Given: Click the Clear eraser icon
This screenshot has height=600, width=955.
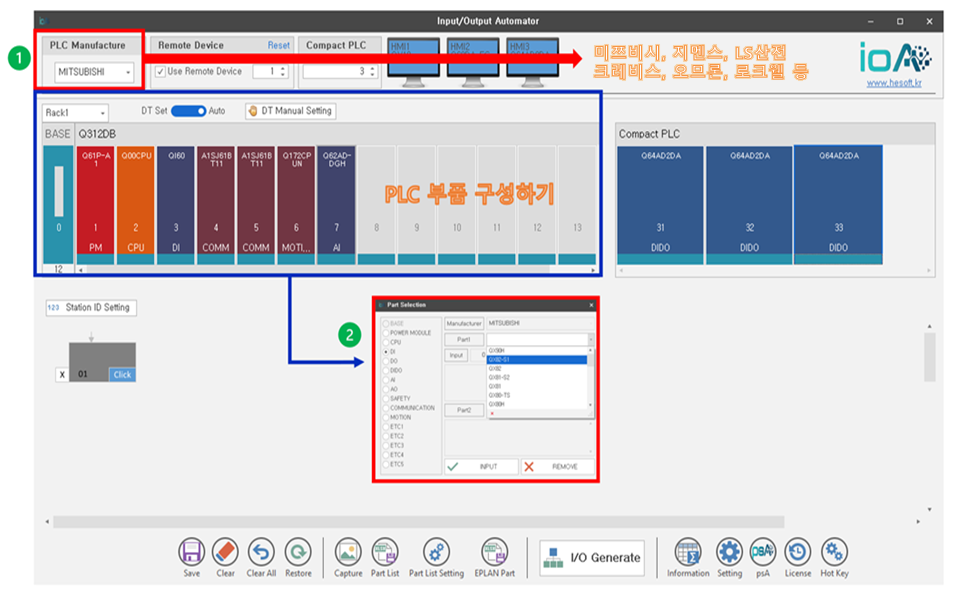Looking at the screenshot, I should point(225,552).
